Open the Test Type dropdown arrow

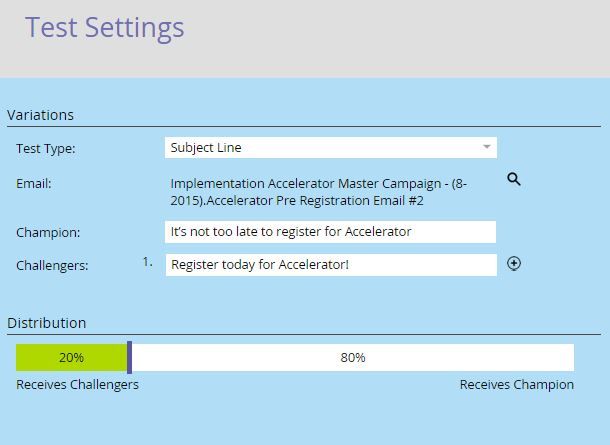pos(486,147)
